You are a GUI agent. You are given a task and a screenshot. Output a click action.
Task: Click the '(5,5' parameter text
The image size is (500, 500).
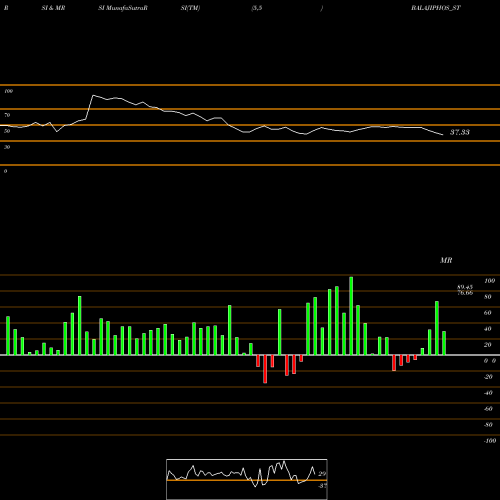[257, 8]
